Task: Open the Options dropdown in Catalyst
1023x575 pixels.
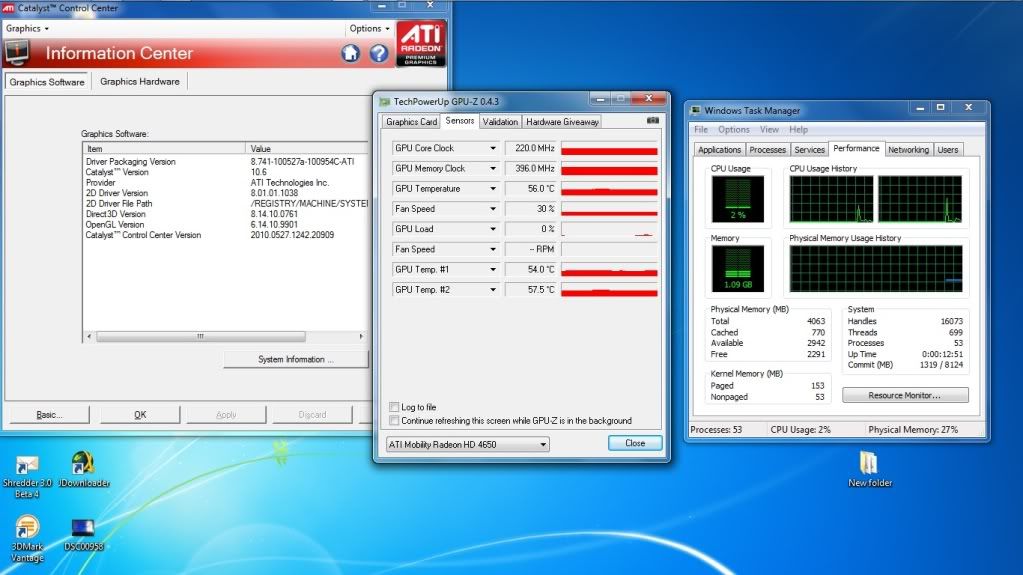Action: click(369, 28)
